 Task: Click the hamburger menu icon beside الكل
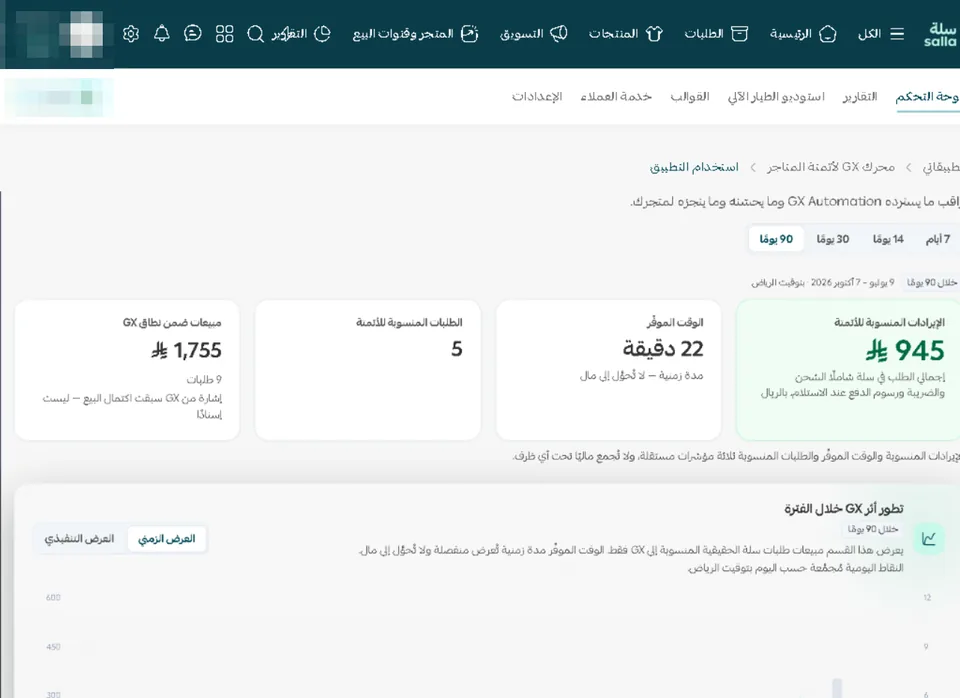pyautogui.click(x=897, y=34)
